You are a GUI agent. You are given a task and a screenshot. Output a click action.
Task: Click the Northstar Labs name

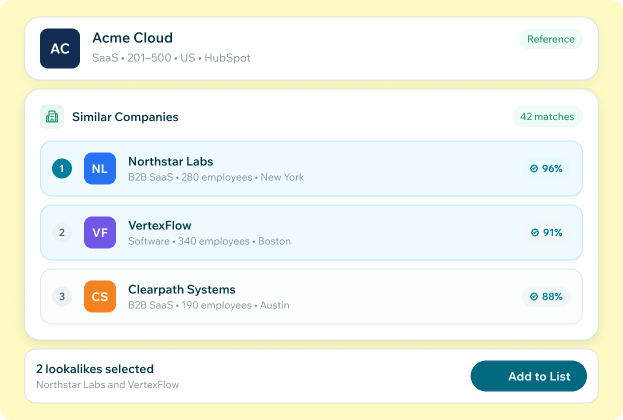170,161
